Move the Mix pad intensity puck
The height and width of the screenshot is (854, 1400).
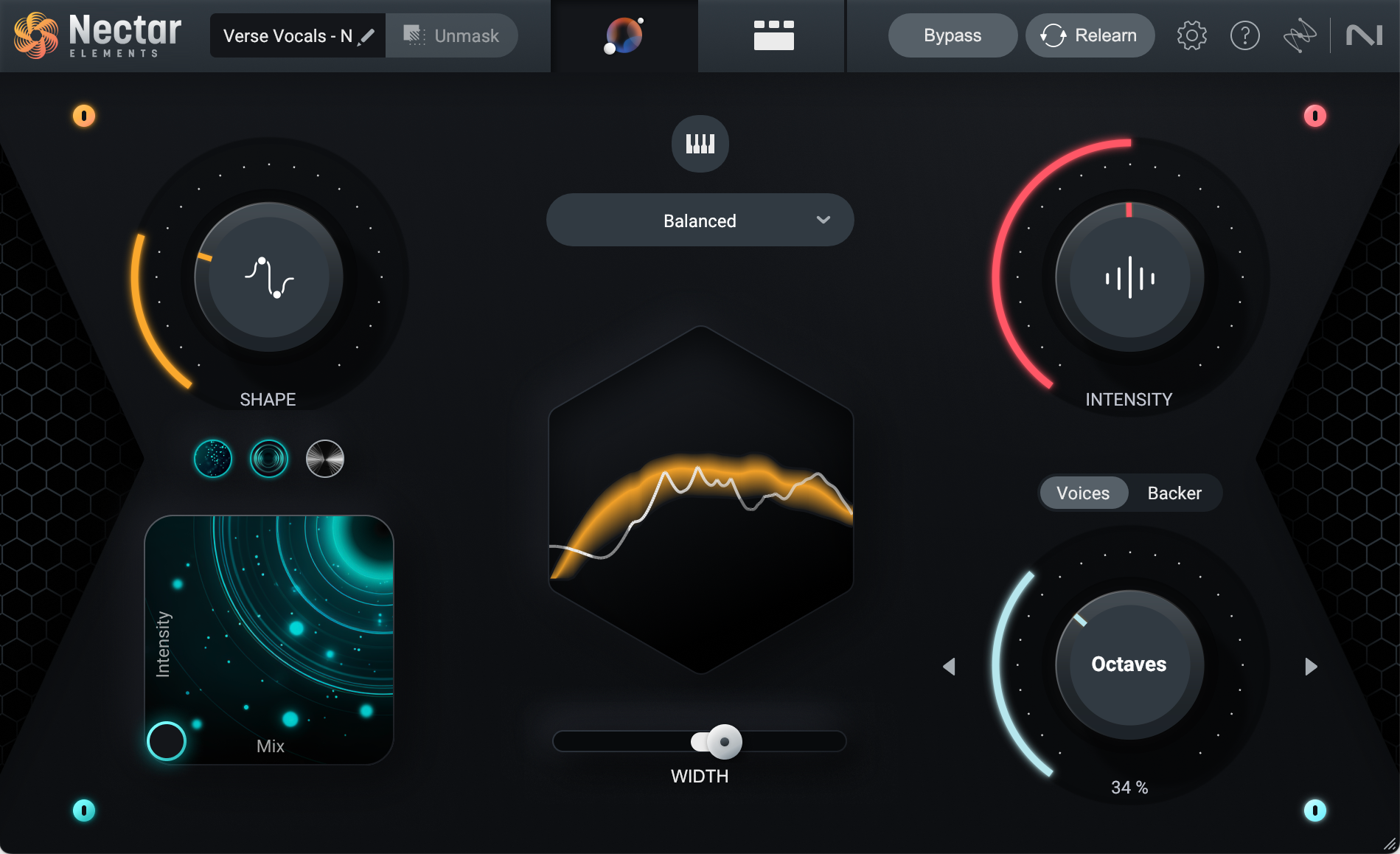pyautogui.click(x=167, y=742)
